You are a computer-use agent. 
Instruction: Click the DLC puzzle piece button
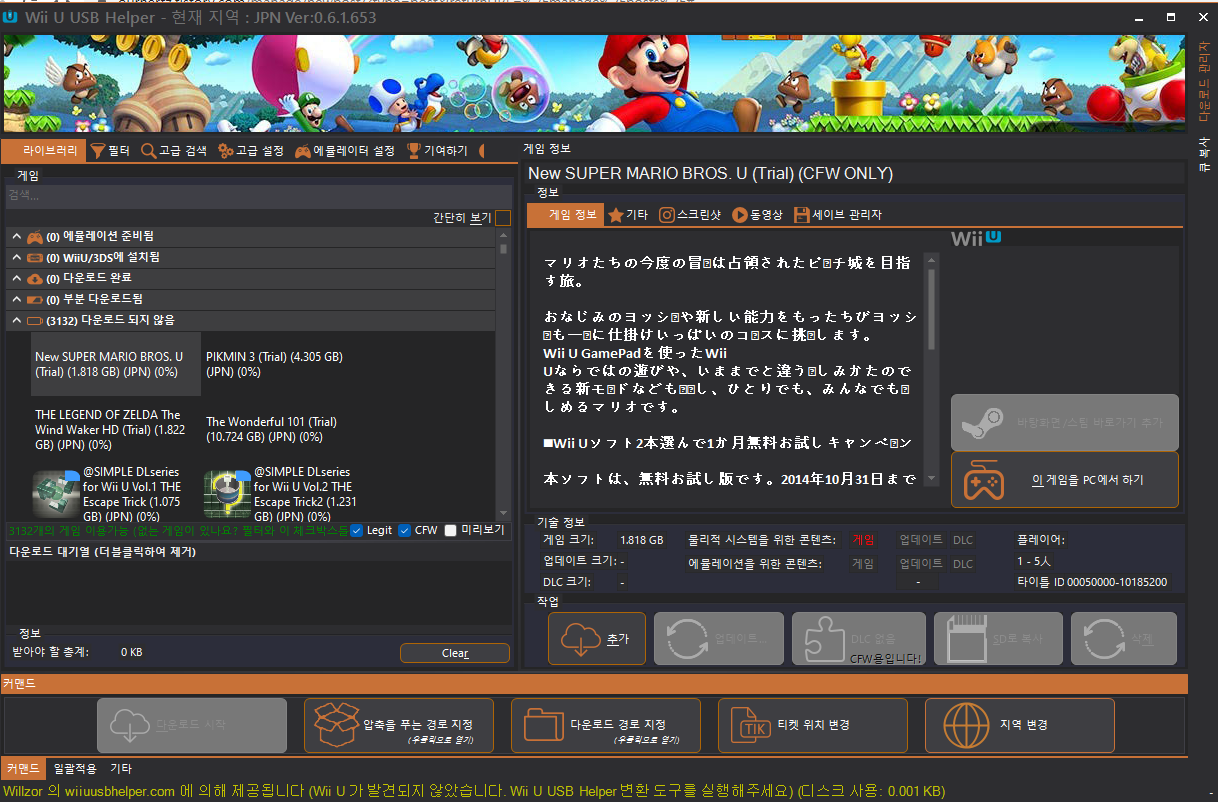[x=858, y=639]
